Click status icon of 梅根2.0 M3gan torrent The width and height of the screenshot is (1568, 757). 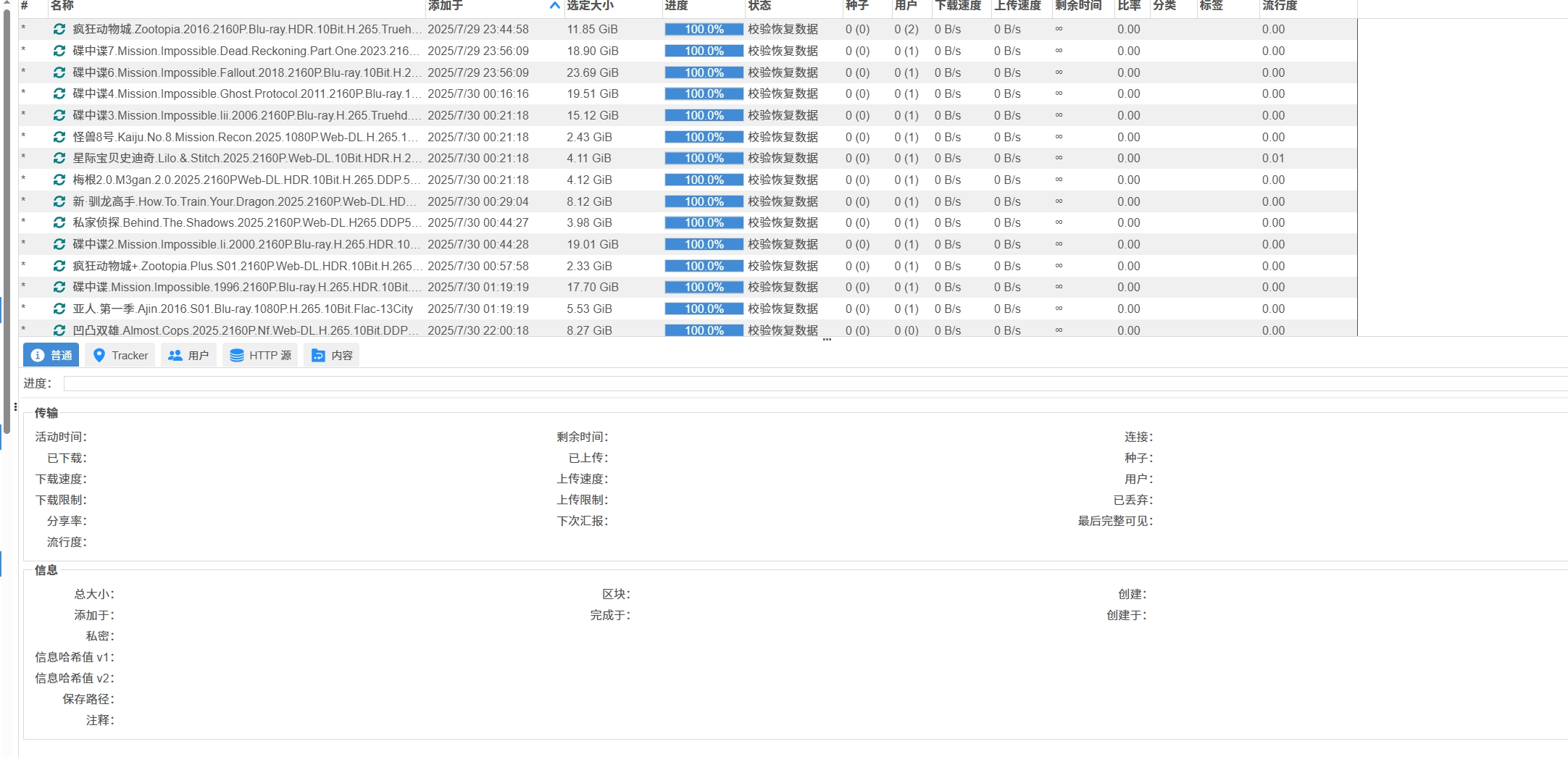[59, 180]
